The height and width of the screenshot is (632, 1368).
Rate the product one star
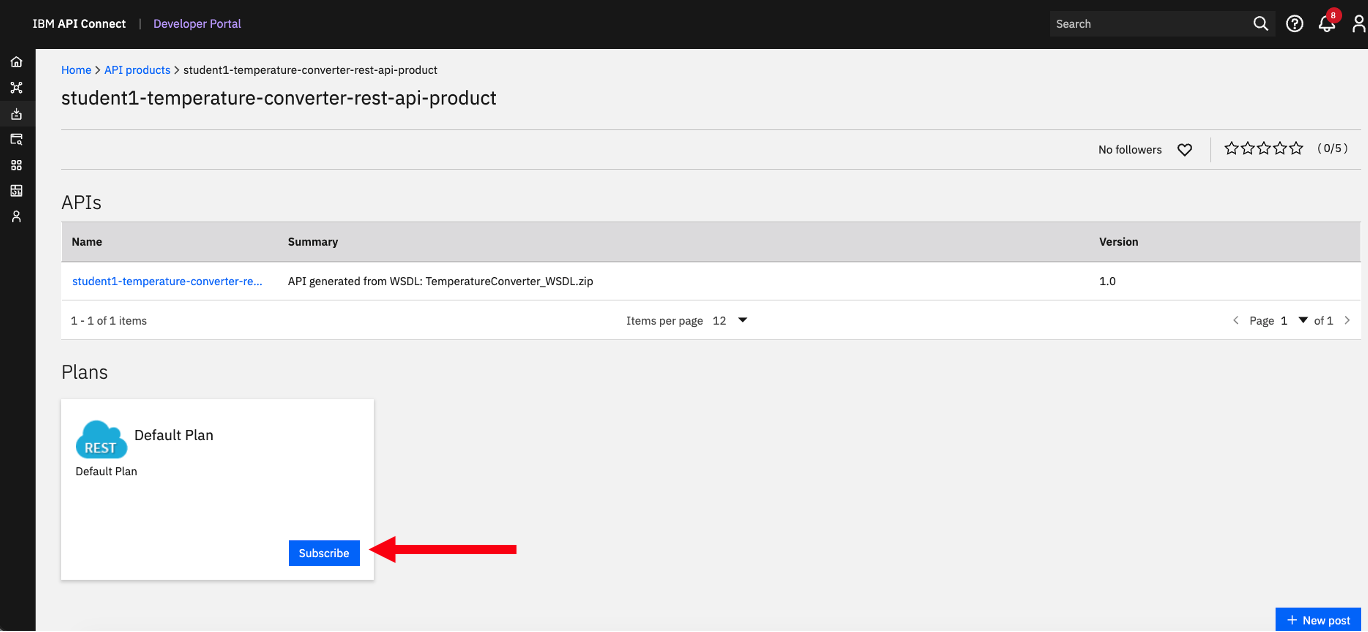pos(1232,148)
